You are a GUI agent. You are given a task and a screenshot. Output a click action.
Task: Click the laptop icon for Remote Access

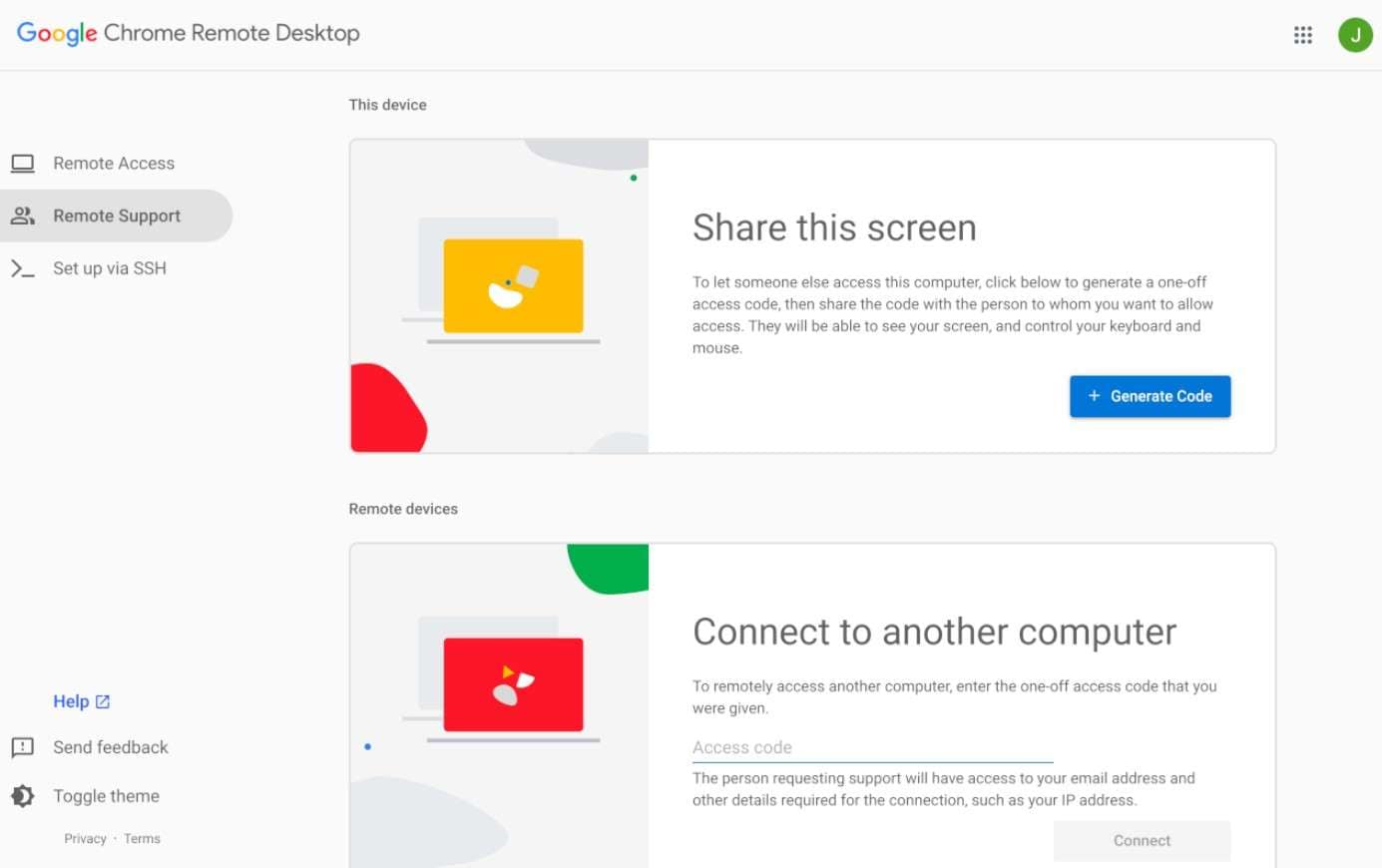click(x=23, y=164)
